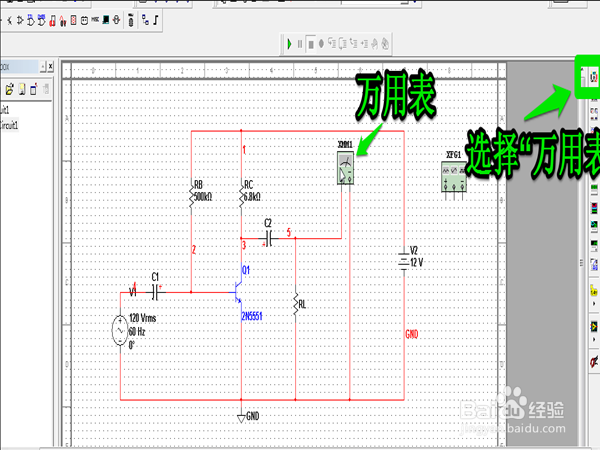Place a hierarchical block

145,20
